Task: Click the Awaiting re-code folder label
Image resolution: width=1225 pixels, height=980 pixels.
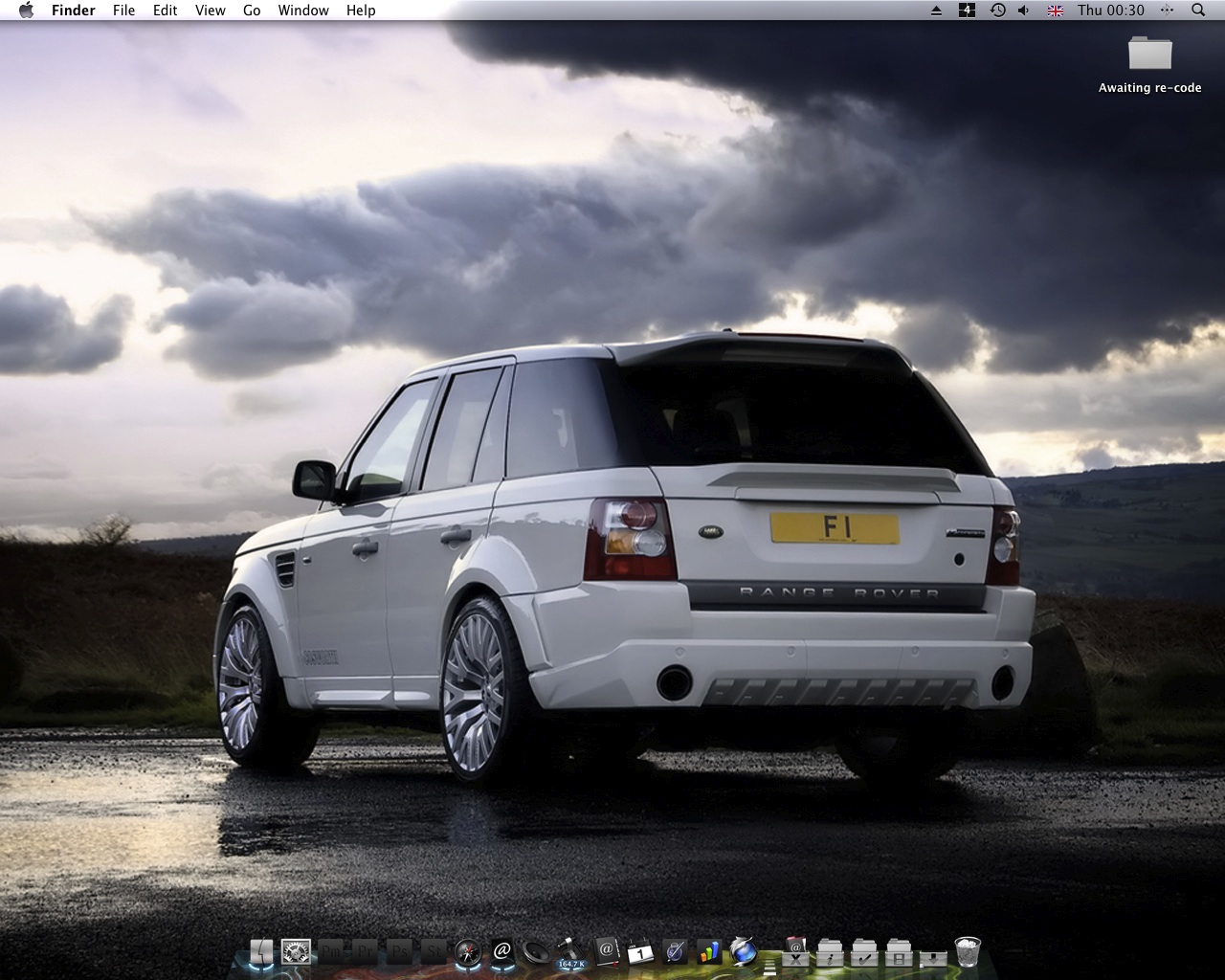Action: pyautogui.click(x=1149, y=88)
